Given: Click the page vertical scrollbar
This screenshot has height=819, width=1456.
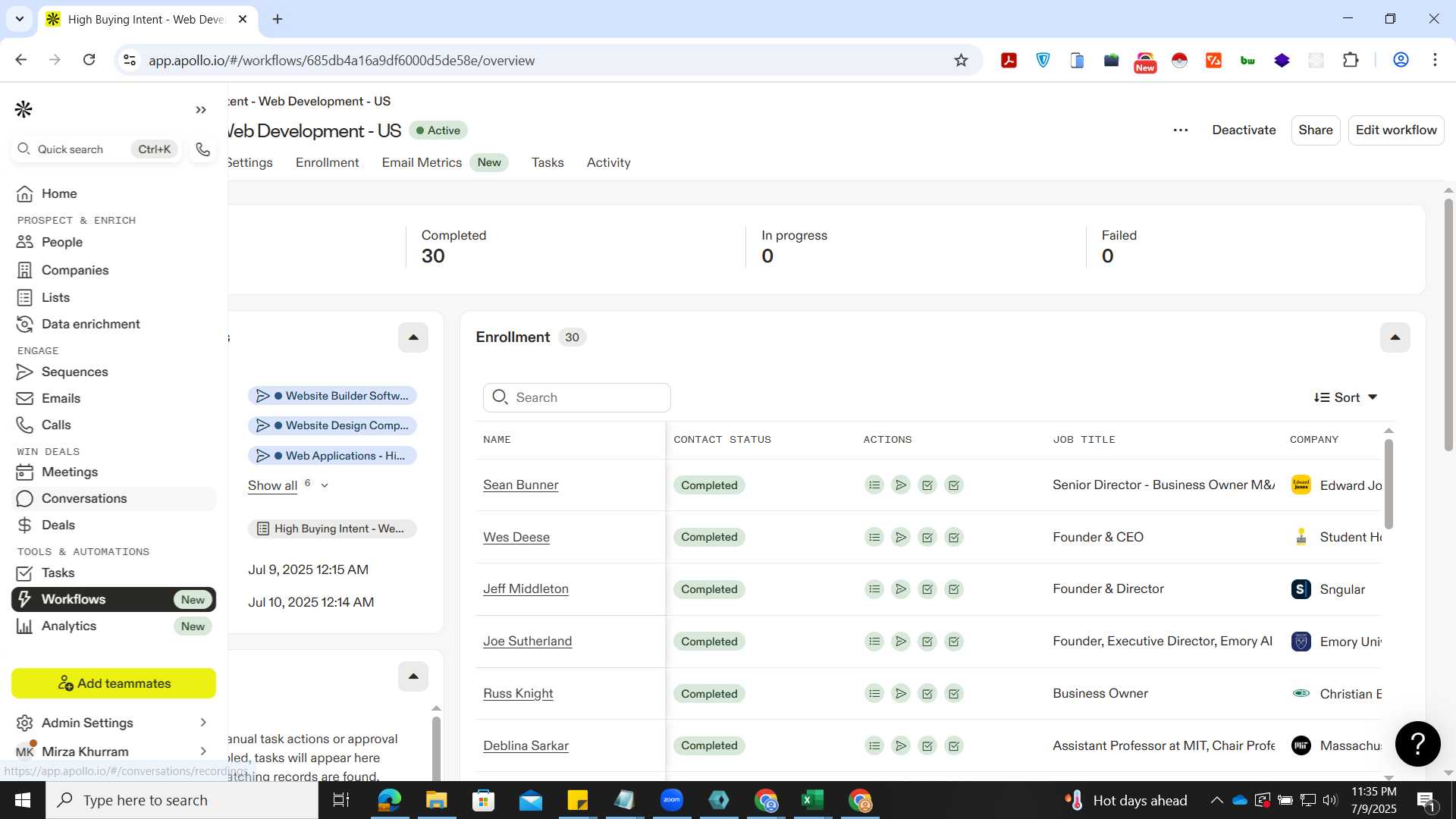Looking at the screenshot, I should coord(1448,325).
